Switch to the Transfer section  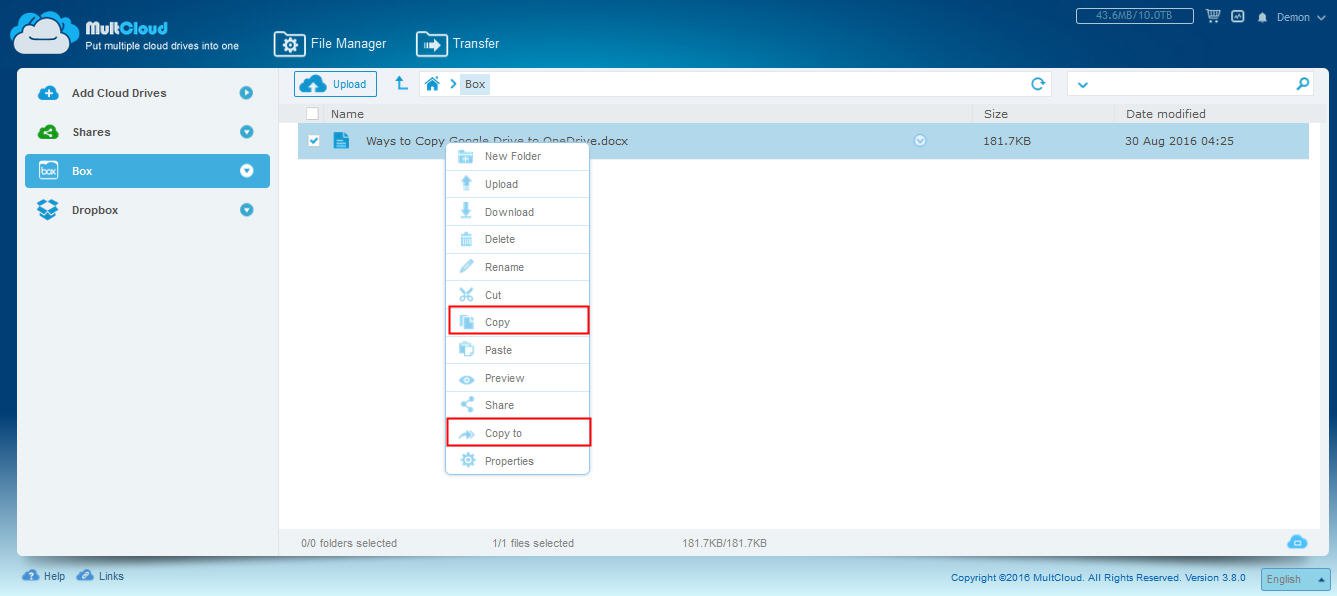click(x=458, y=44)
